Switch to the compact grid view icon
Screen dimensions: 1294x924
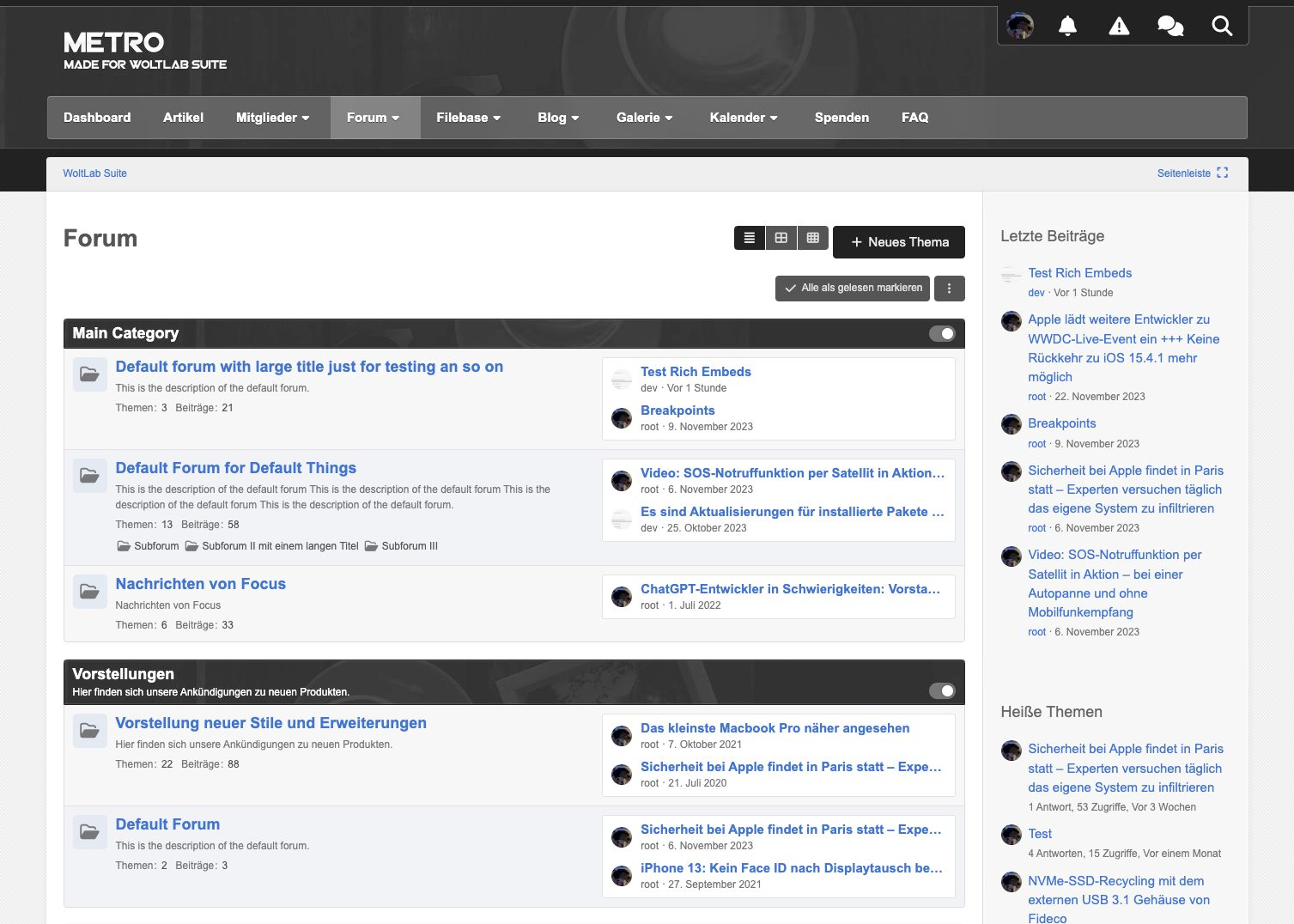click(812, 238)
